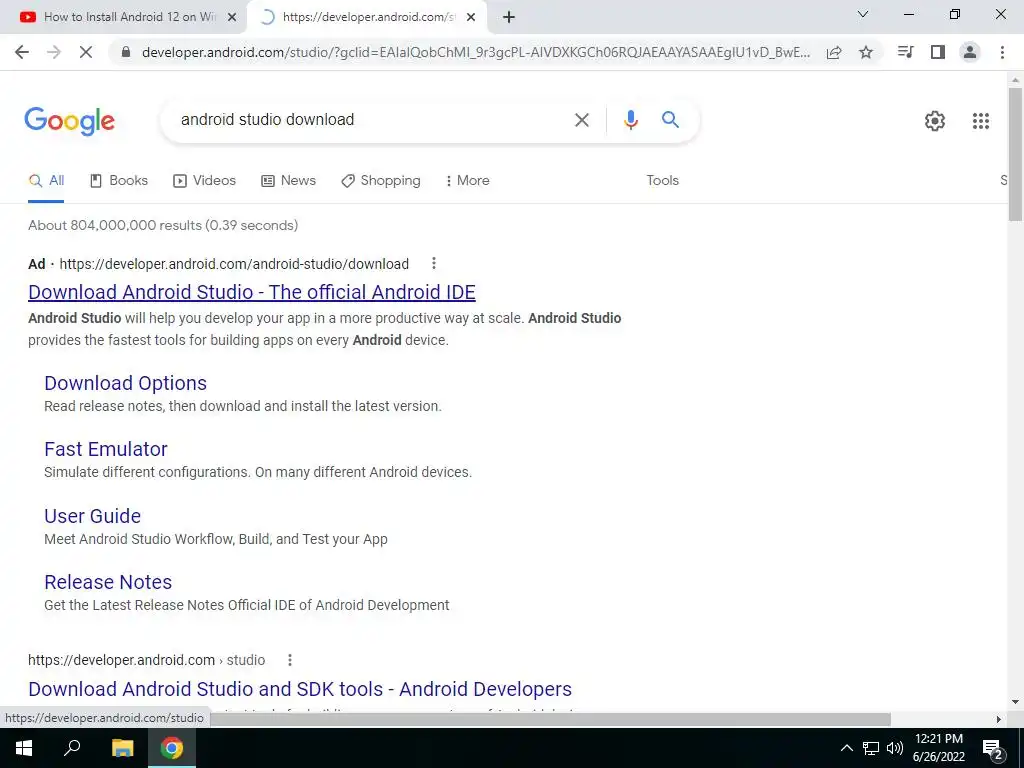Open the Google logo homepage

click(70, 121)
